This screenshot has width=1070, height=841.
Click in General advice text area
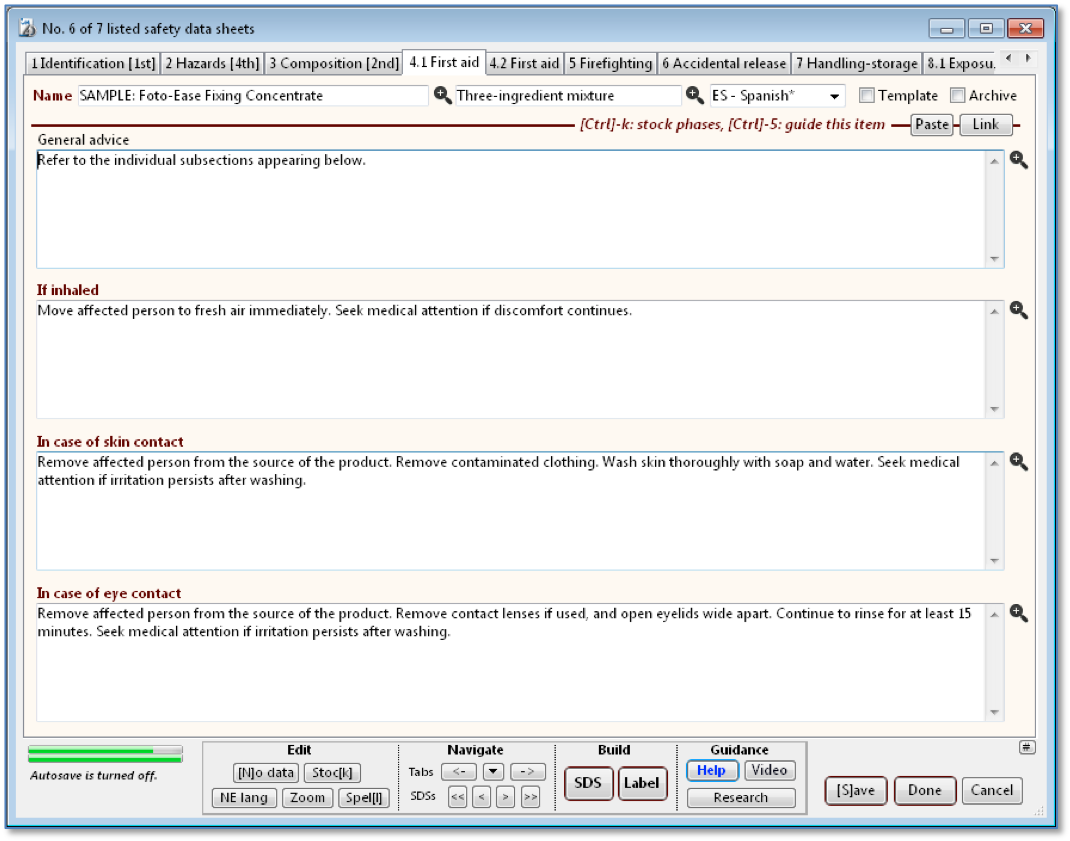(x=510, y=209)
